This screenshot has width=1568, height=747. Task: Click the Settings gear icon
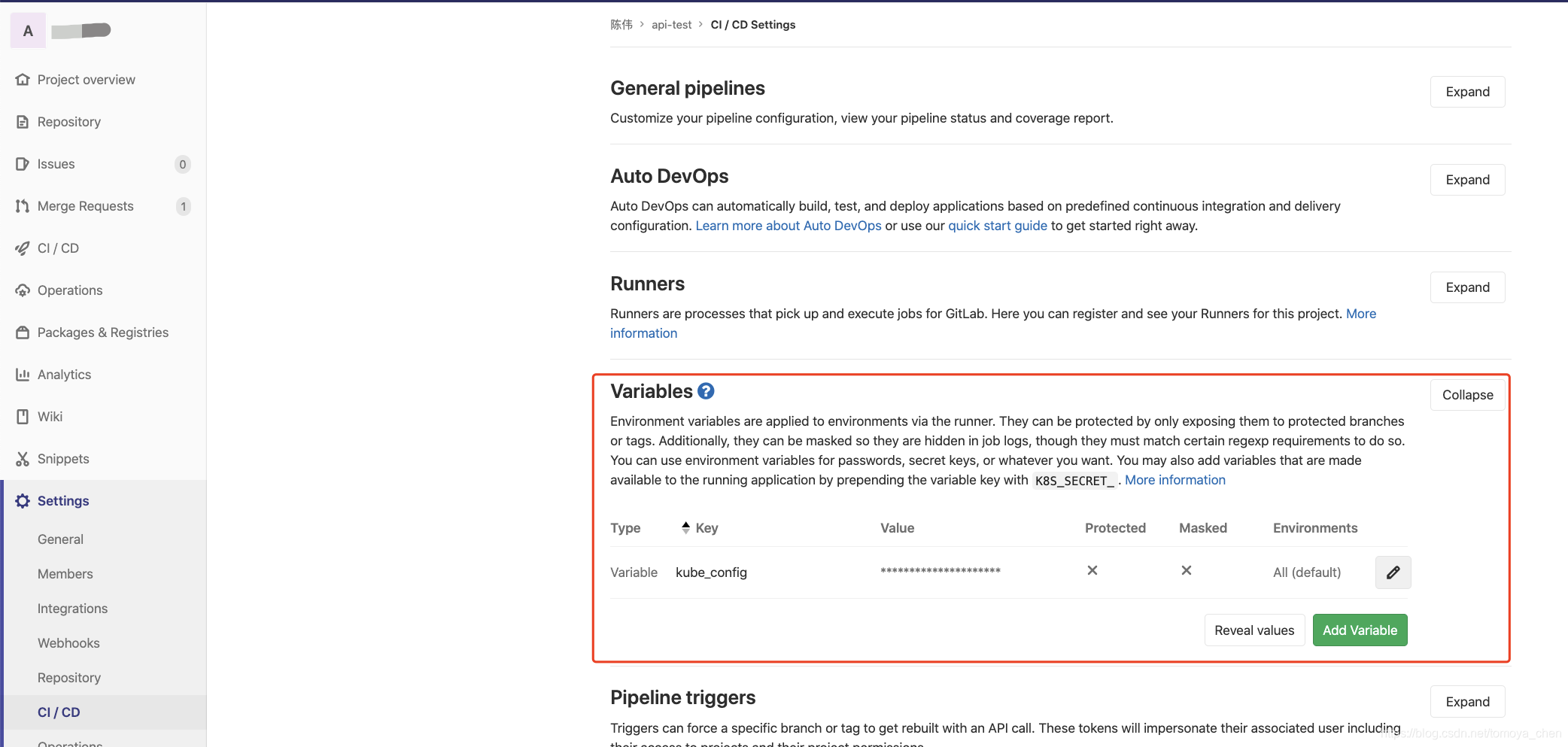pyautogui.click(x=23, y=501)
